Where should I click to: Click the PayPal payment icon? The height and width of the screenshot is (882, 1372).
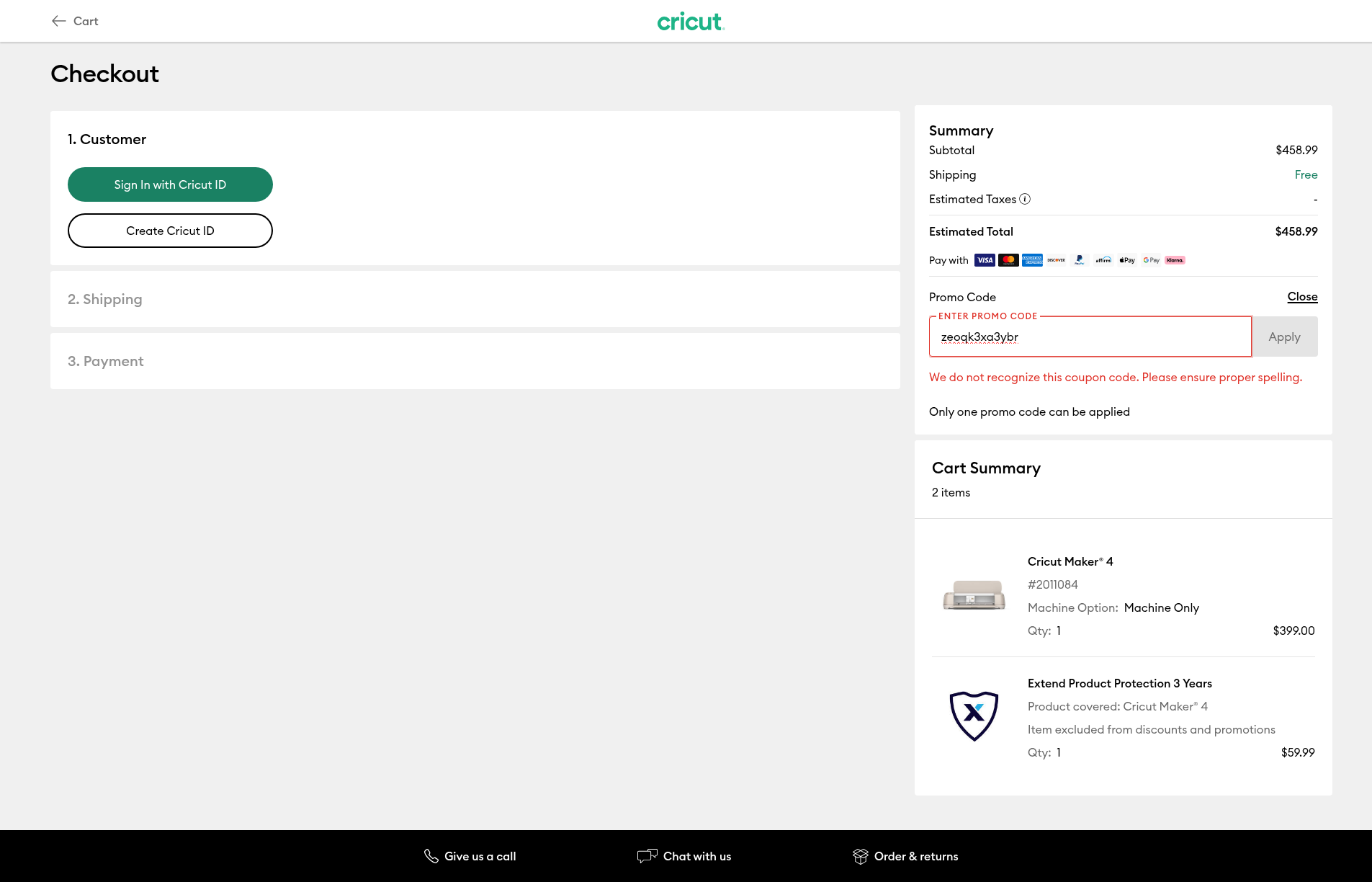(1079, 260)
